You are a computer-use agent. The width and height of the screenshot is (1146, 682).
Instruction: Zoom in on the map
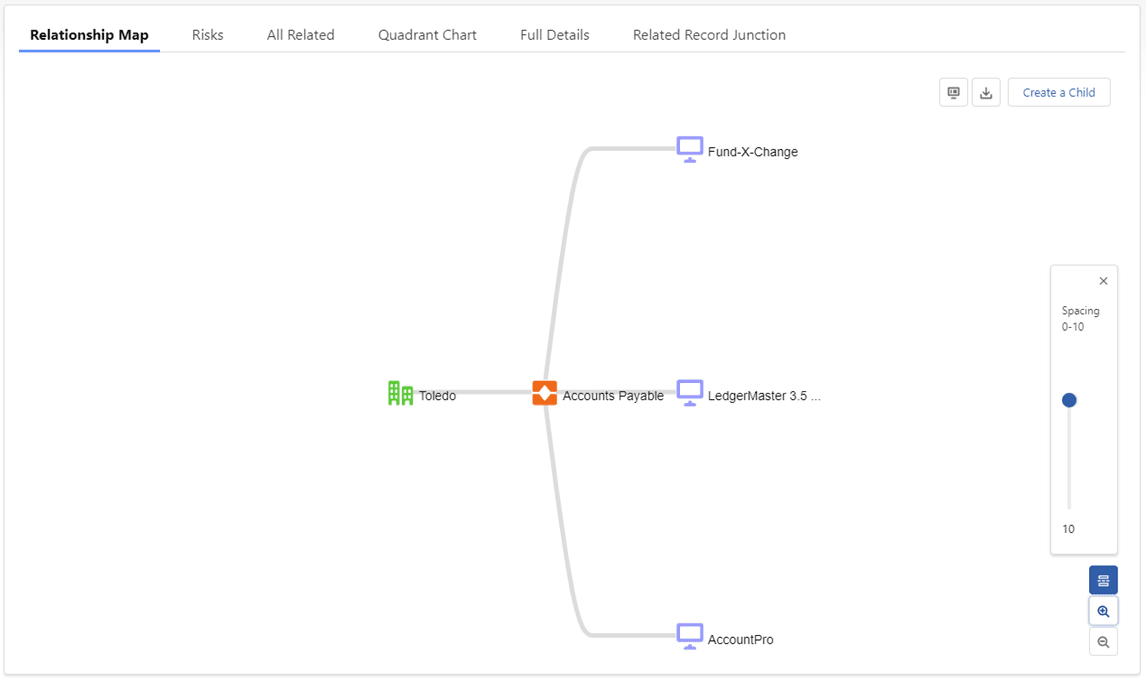[x=1103, y=611]
